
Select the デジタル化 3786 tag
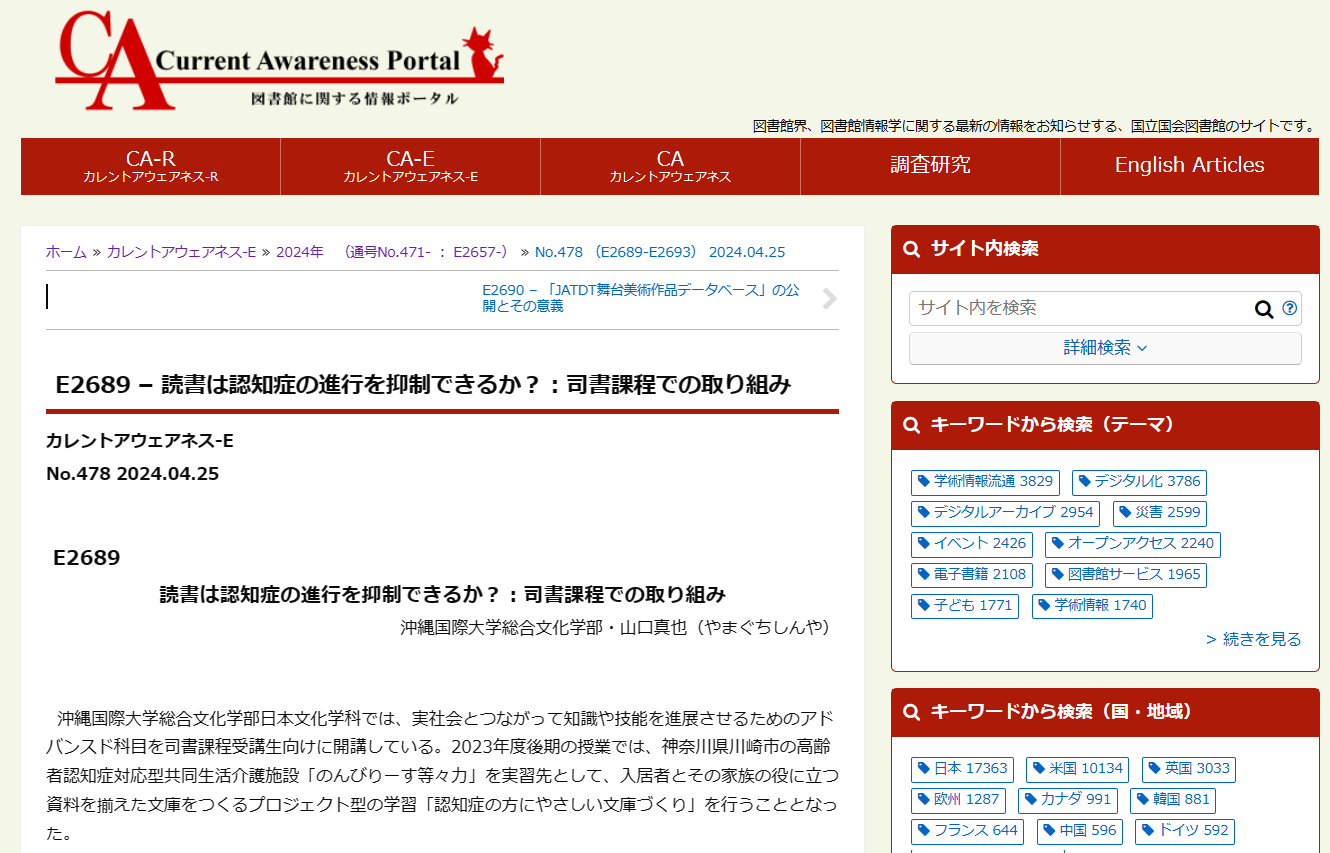point(1139,482)
